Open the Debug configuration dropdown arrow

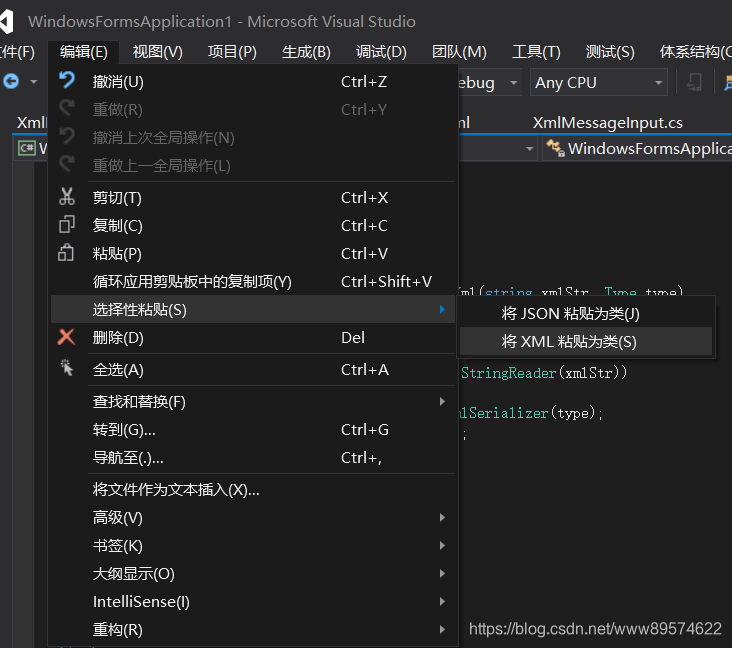[x=514, y=83]
